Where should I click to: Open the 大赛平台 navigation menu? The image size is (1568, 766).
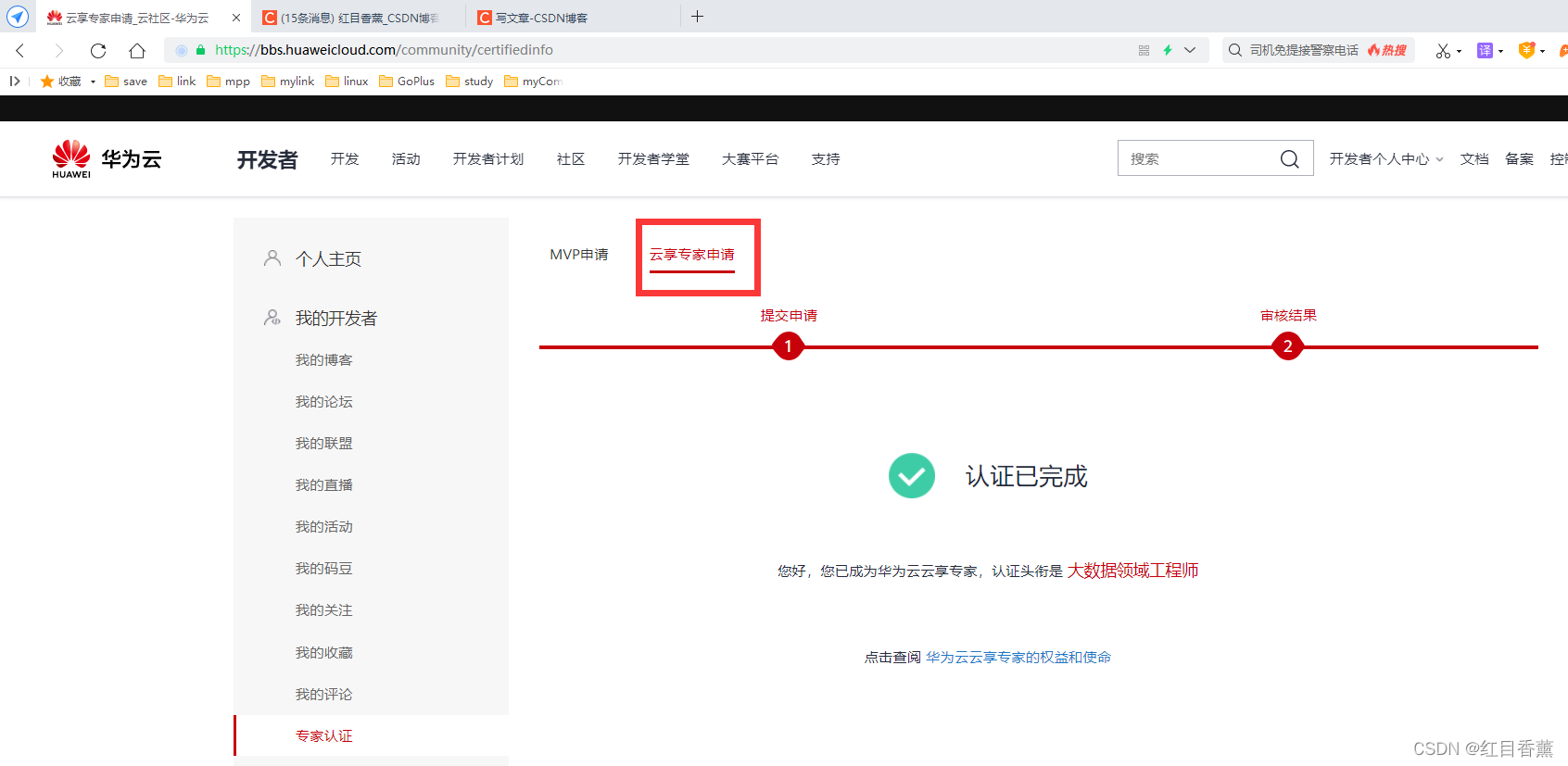click(751, 159)
